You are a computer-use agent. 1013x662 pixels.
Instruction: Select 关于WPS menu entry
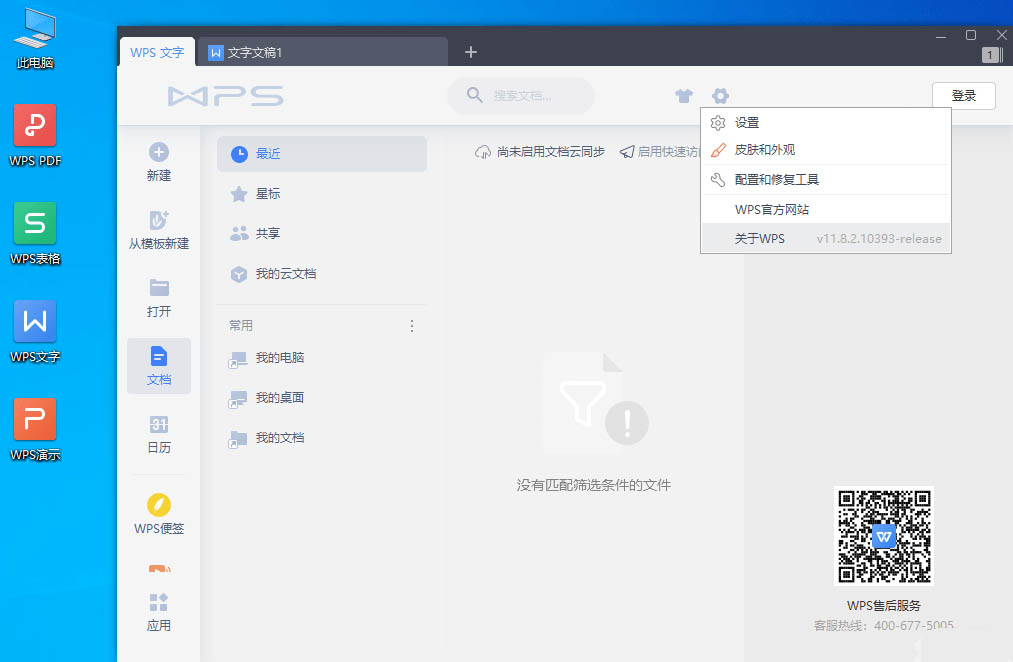click(826, 238)
